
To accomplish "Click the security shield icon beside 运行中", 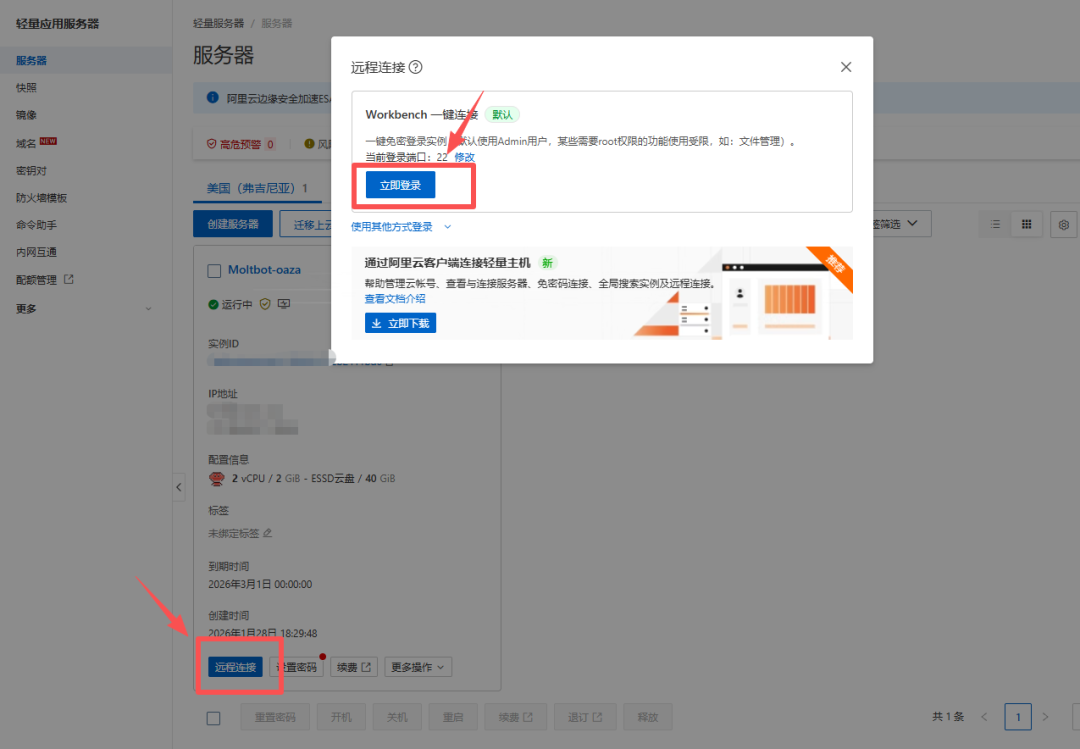I will pyautogui.click(x=265, y=304).
